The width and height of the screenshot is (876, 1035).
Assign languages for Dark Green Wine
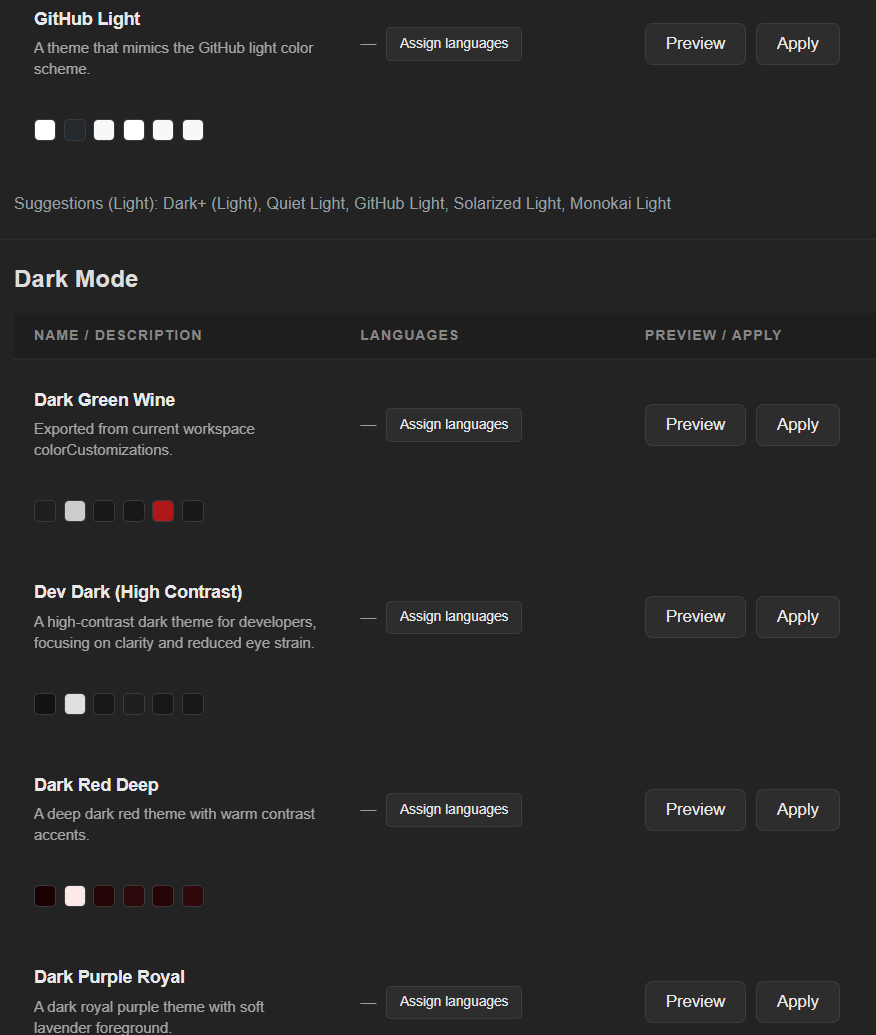point(453,424)
